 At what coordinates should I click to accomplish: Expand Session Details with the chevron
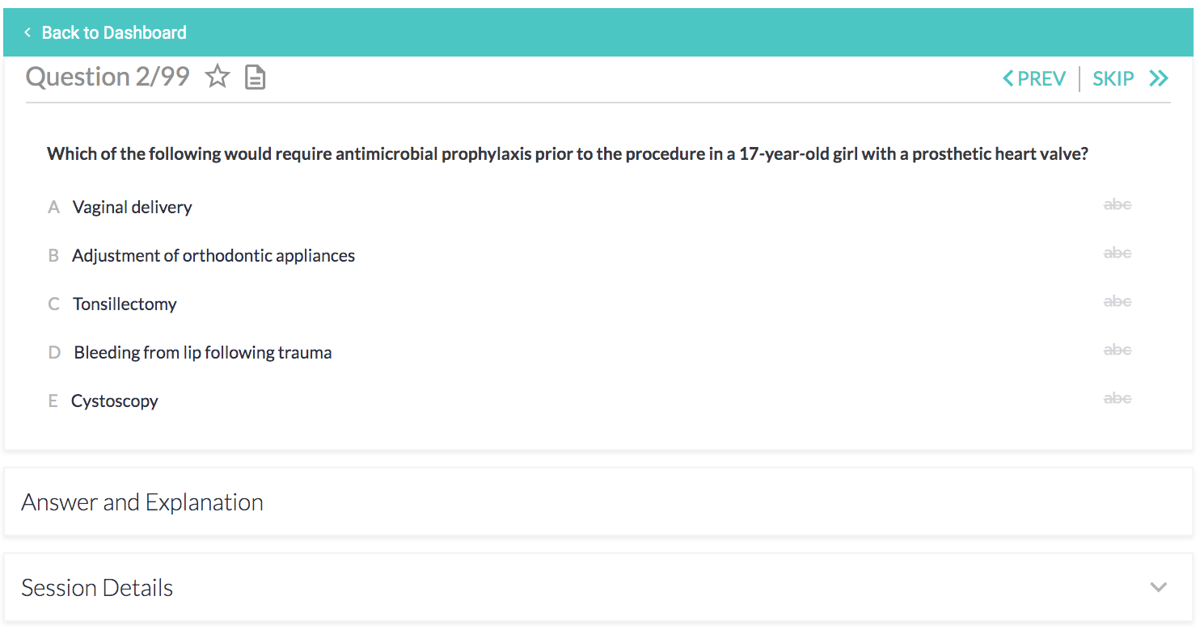pyautogui.click(x=1158, y=587)
